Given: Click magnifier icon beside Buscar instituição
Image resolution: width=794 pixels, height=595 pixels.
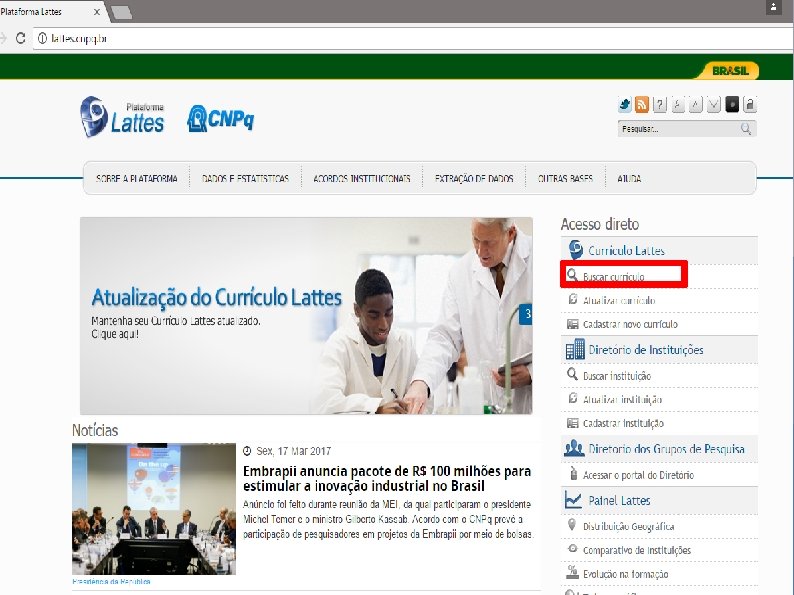Looking at the screenshot, I should (x=572, y=374).
